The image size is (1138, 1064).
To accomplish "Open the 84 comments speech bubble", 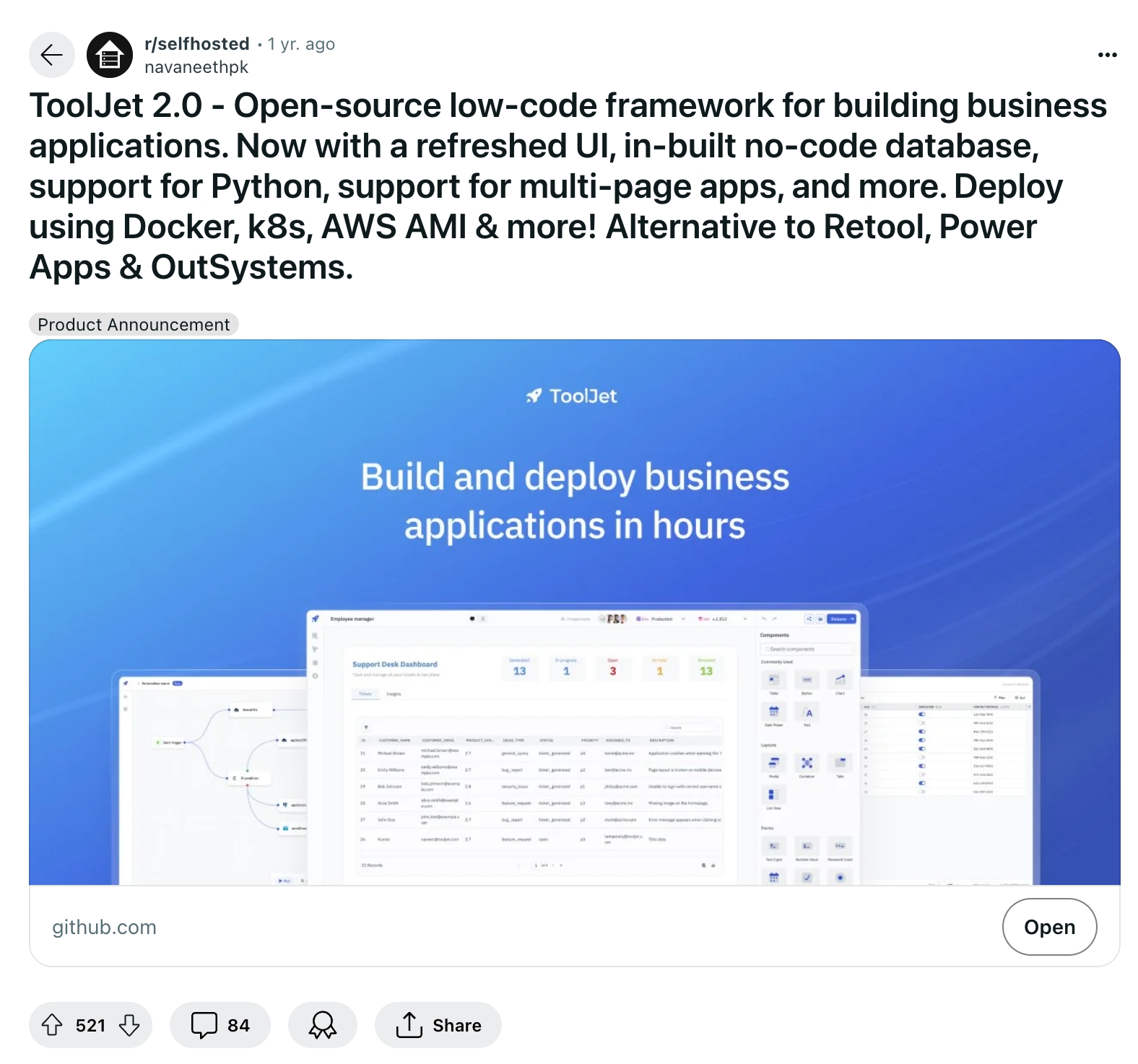I will coord(220,1024).
